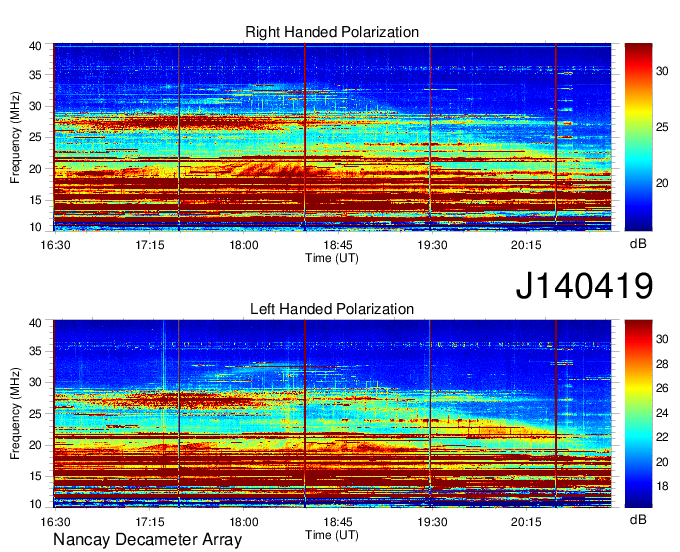Click the 35 MHz tick on Right Handed plot
Viewport: 680px width, 552px height.
coord(36,75)
